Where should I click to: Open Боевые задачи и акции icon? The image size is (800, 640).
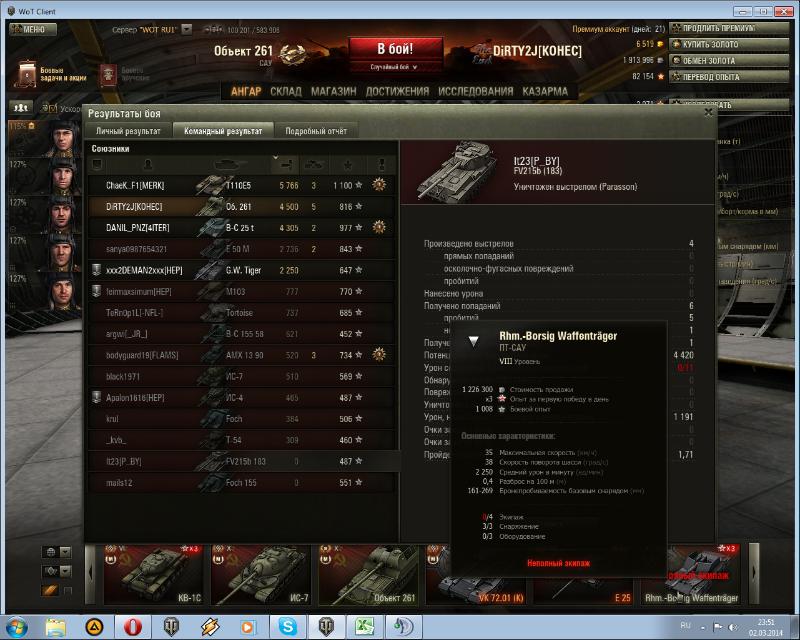pyautogui.click(x=27, y=75)
